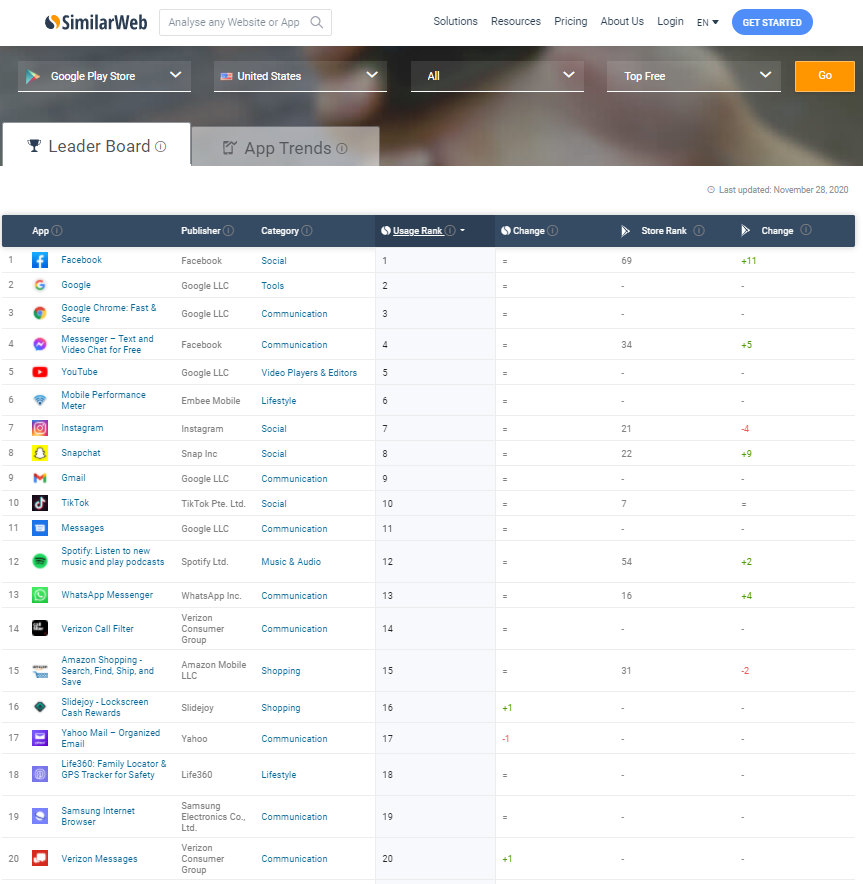Sort by Usage Rank column
This screenshot has height=884, width=863.
pyautogui.click(x=418, y=231)
